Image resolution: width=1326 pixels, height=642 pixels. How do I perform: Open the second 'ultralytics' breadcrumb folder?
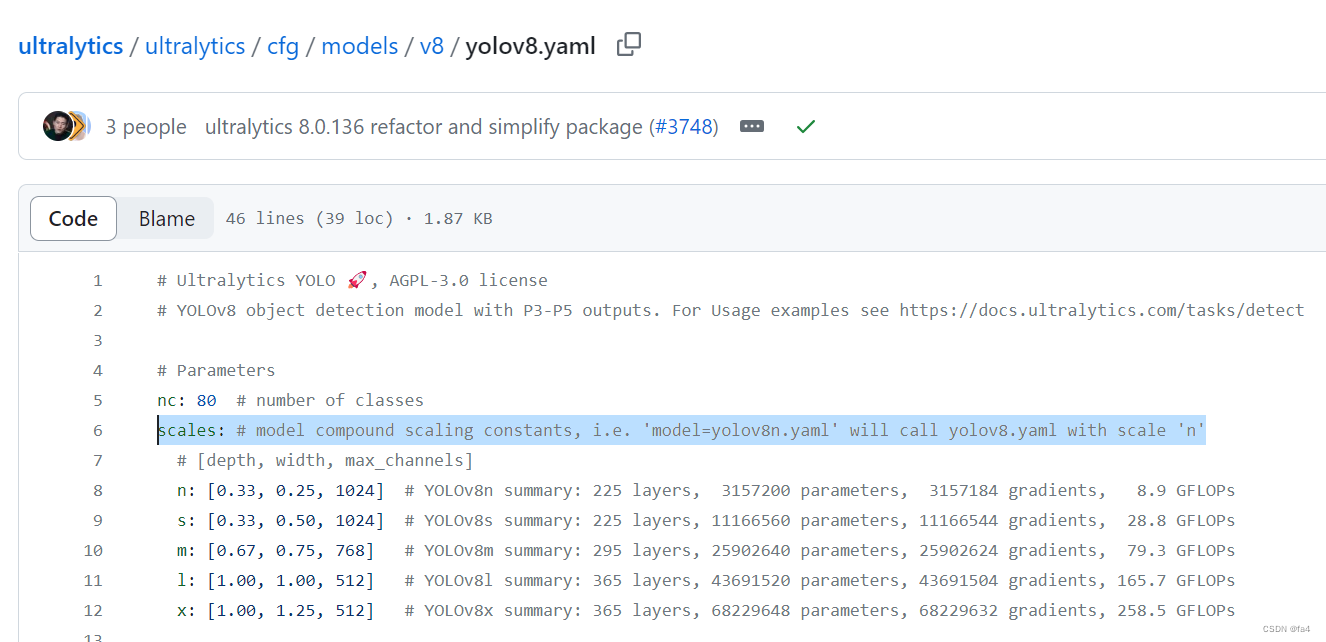click(x=195, y=46)
